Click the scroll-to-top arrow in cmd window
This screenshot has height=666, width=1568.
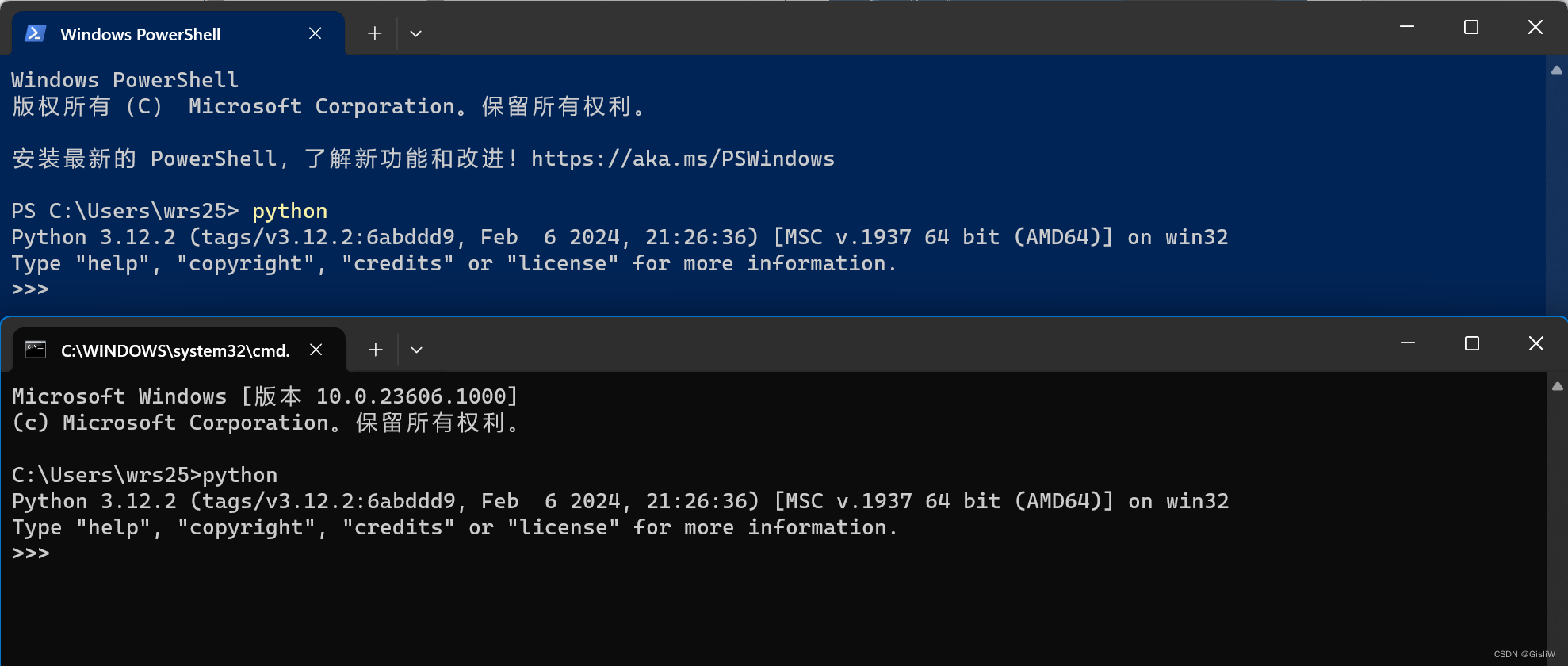click(1558, 386)
